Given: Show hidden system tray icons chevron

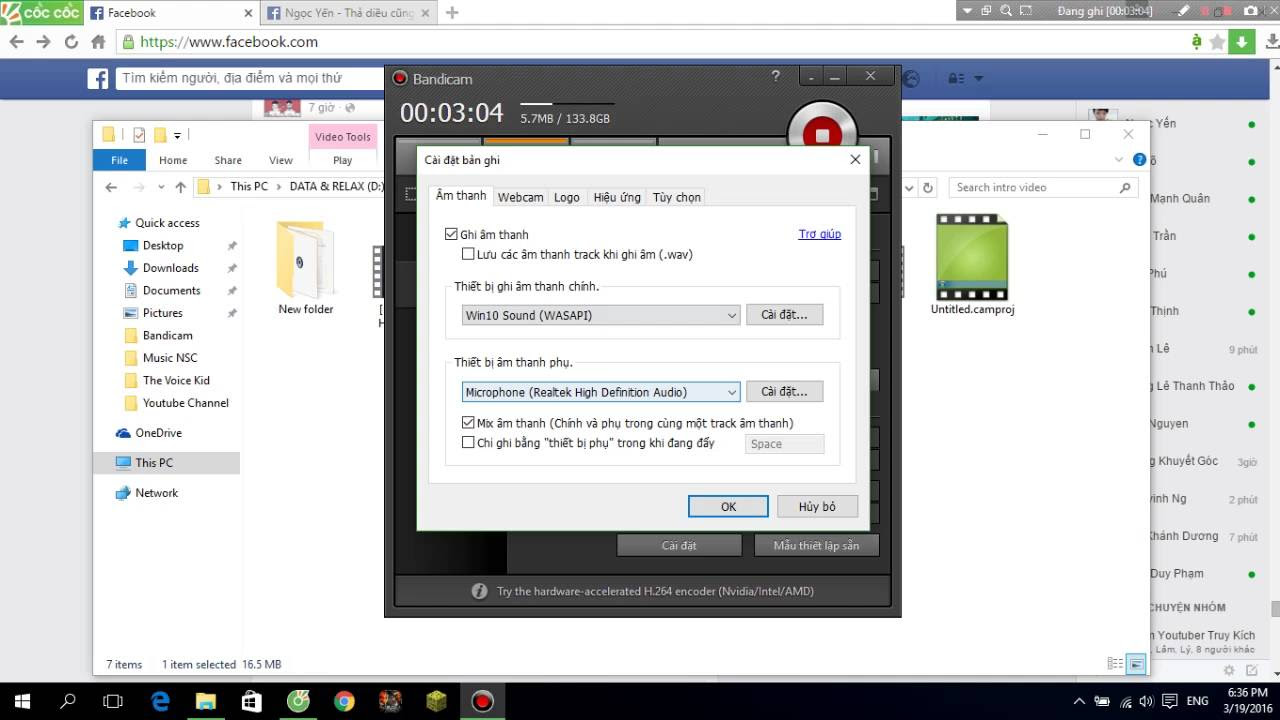Looking at the screenshot, I should click(x=1079, y=701).
